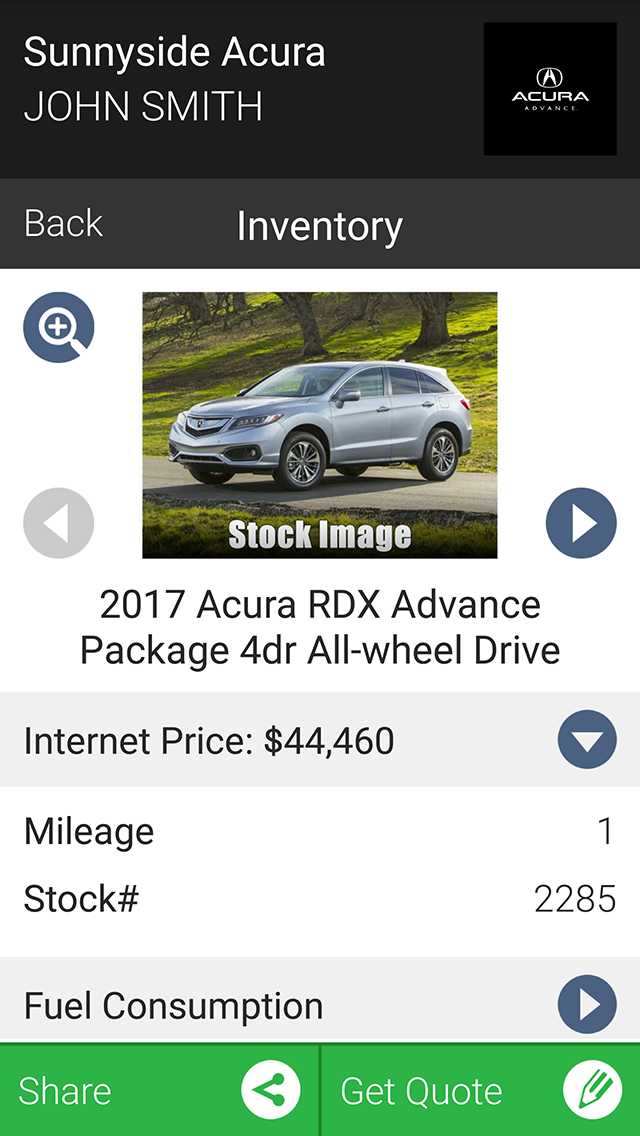Tap the Inventory header title
Image resolution: width=640 pixels, height=1136 pixels.
click(x=320, y=225)
